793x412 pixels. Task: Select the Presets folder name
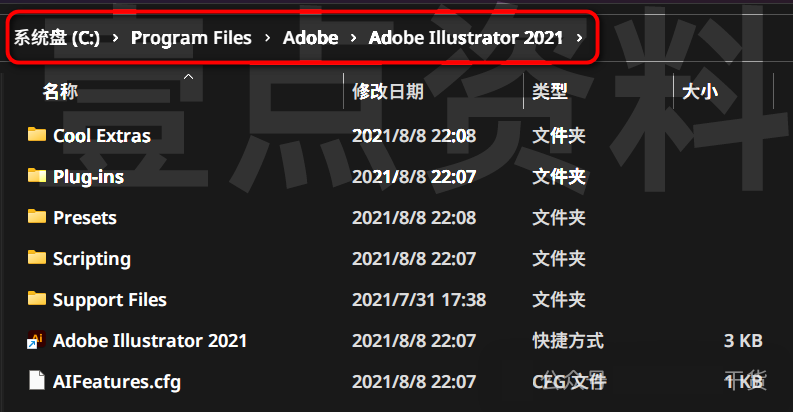click(x=85, y=217)
